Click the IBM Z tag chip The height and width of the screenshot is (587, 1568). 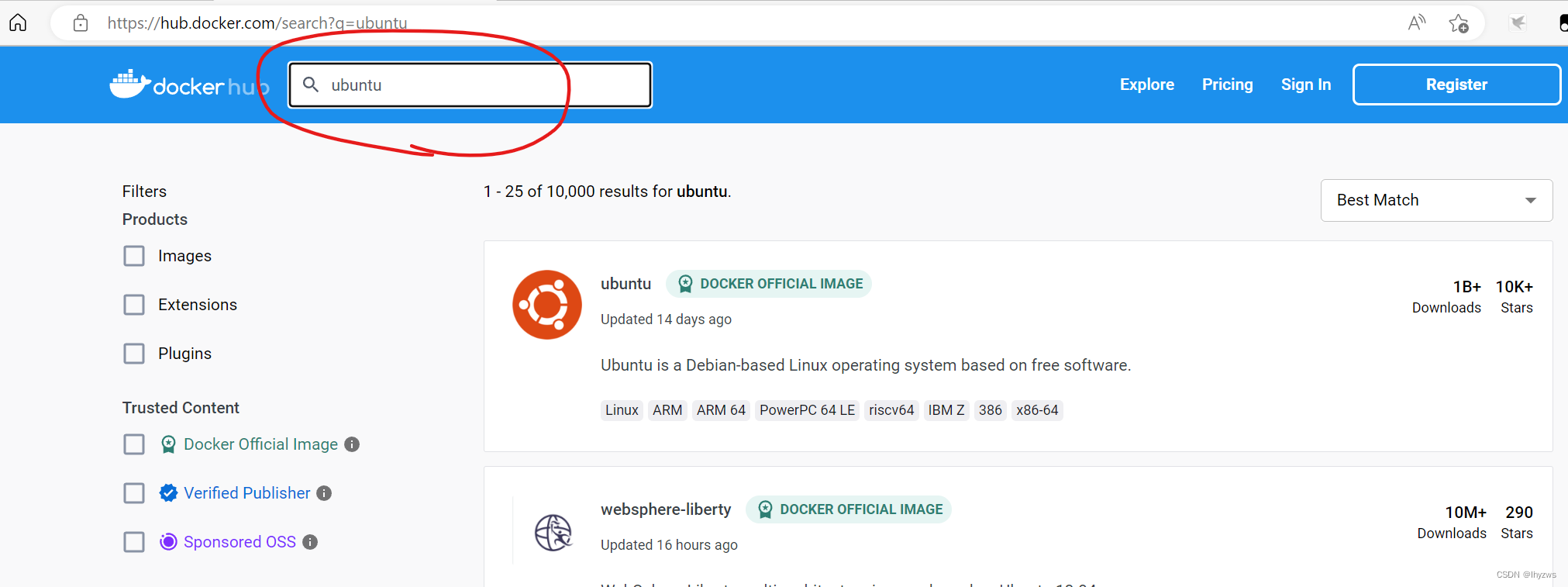point(946,410)
